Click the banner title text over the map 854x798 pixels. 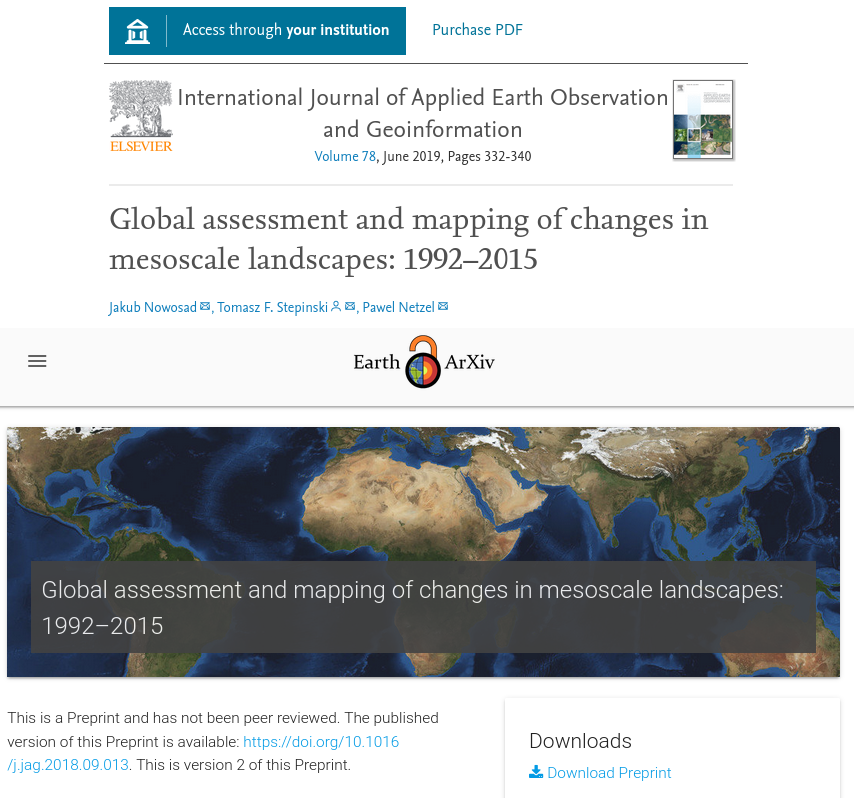coord(412,607)
